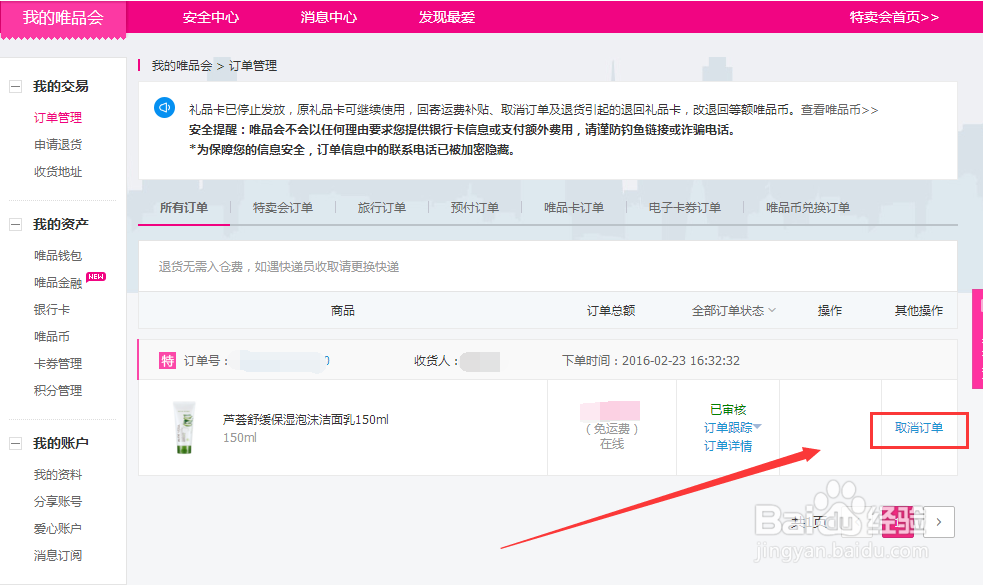Open 安全中心 in top navigation

click(211, 17)
